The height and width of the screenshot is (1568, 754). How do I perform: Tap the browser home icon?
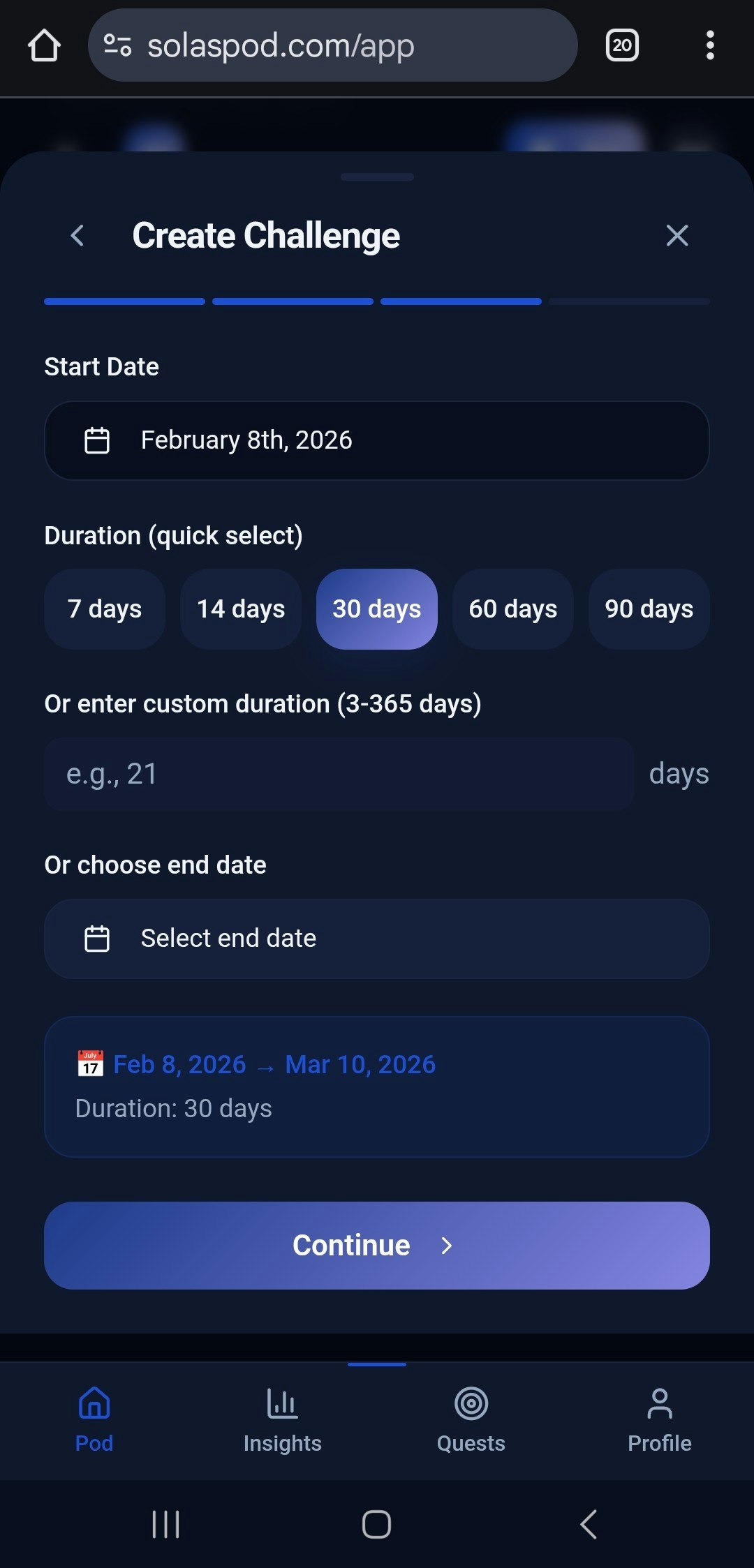click(45, 45)
